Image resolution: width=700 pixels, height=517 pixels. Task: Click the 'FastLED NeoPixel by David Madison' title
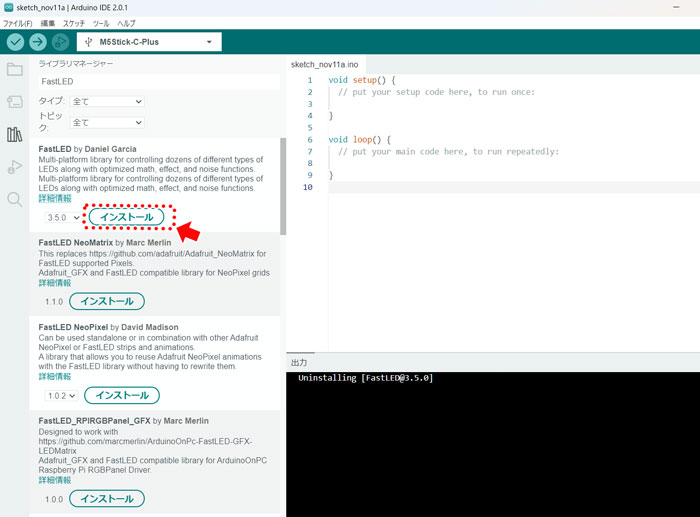click(x=108, y=327)
